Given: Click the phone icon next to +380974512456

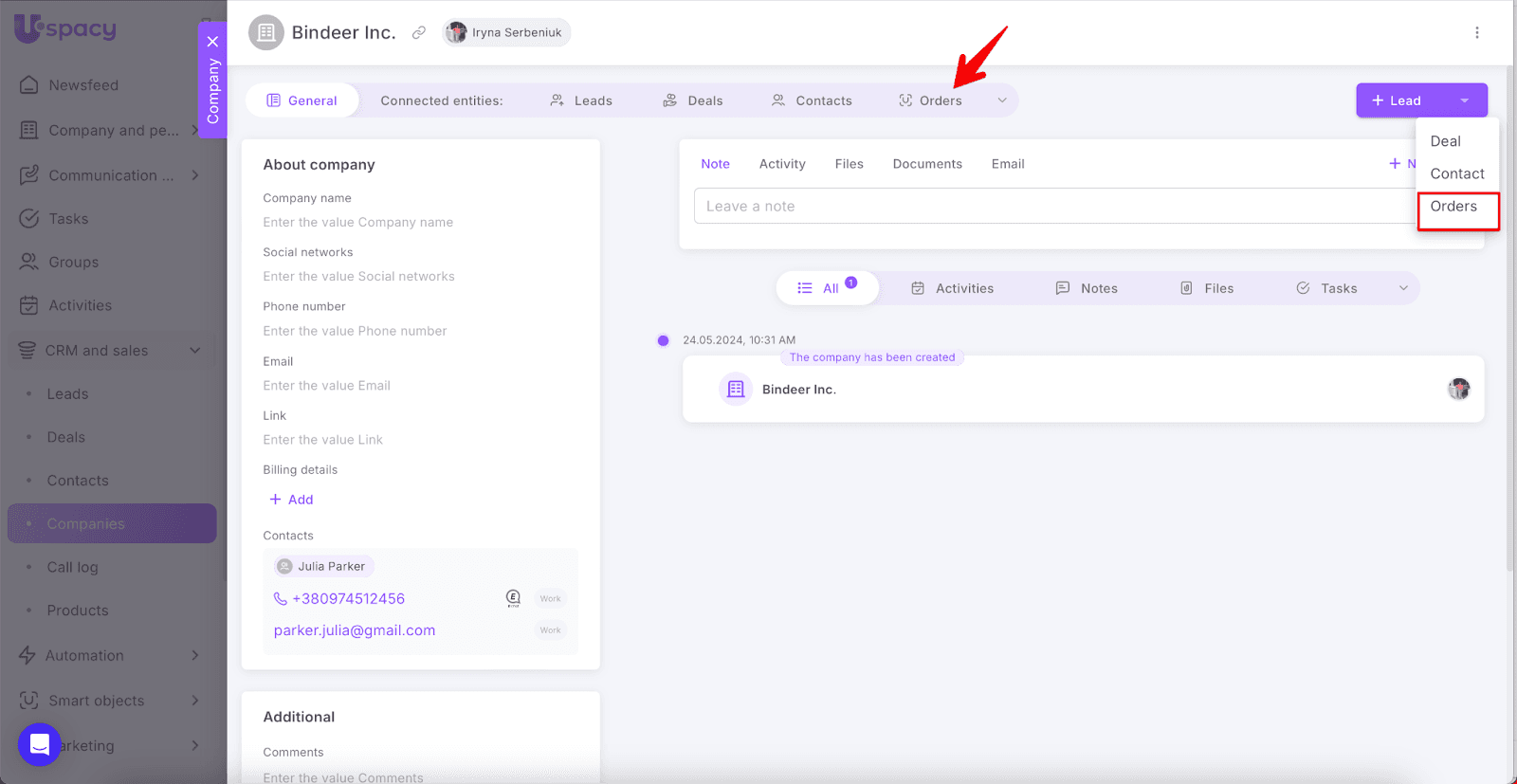Looking at the screenshot, I should click(x=280, y=599).
